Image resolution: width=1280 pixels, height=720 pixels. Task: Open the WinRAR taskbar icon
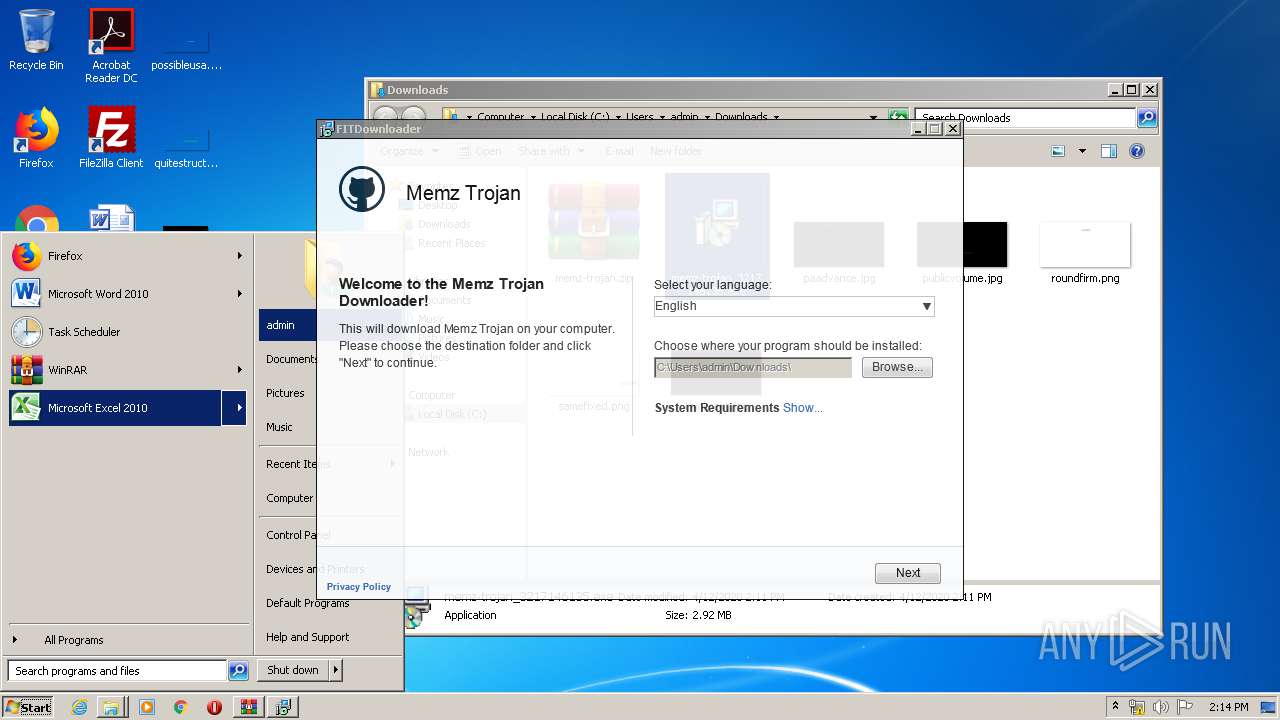(248, 707)
